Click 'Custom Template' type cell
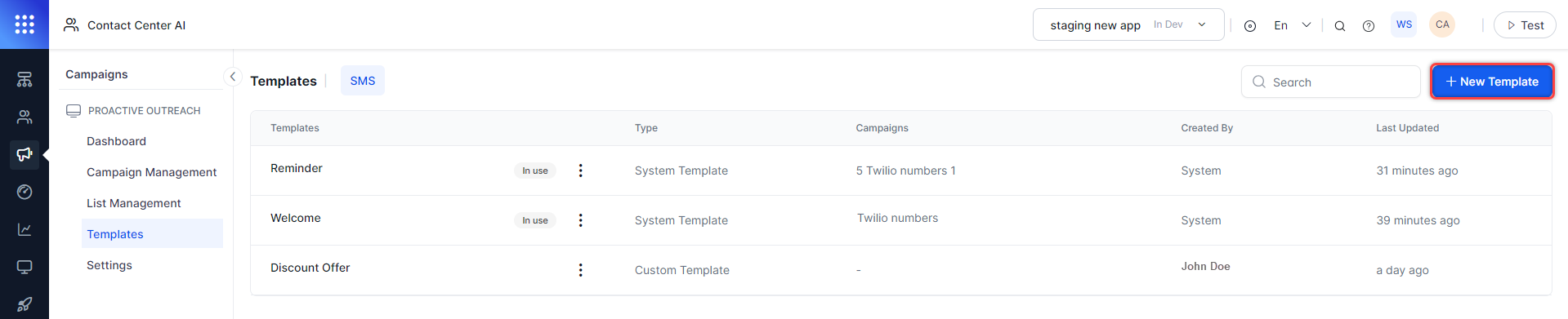This screenshot has width=1568, height=319. [x=682, y=270]
